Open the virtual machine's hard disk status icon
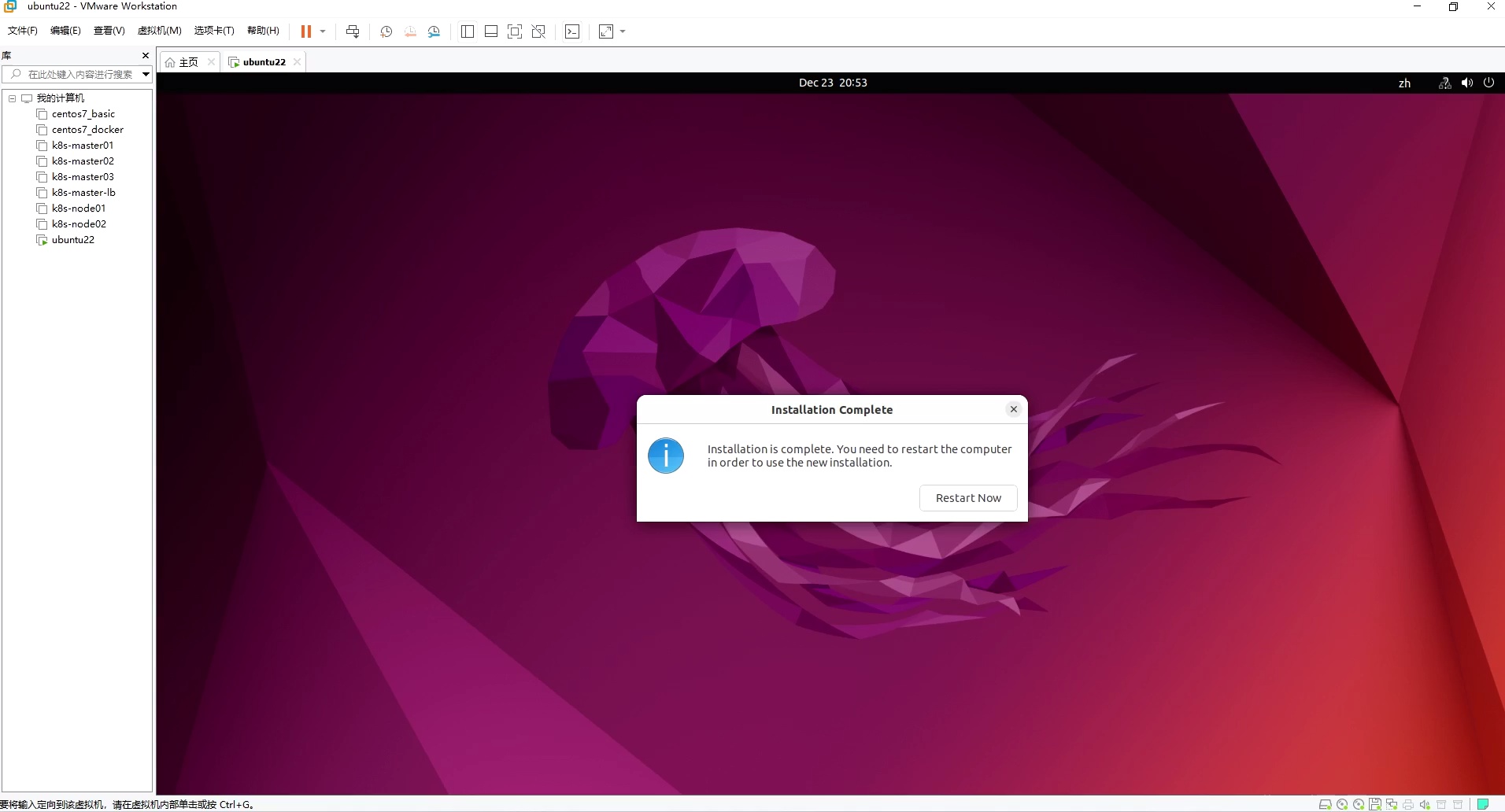This screenshot has height=812, width=1505. coord(1326,804)
